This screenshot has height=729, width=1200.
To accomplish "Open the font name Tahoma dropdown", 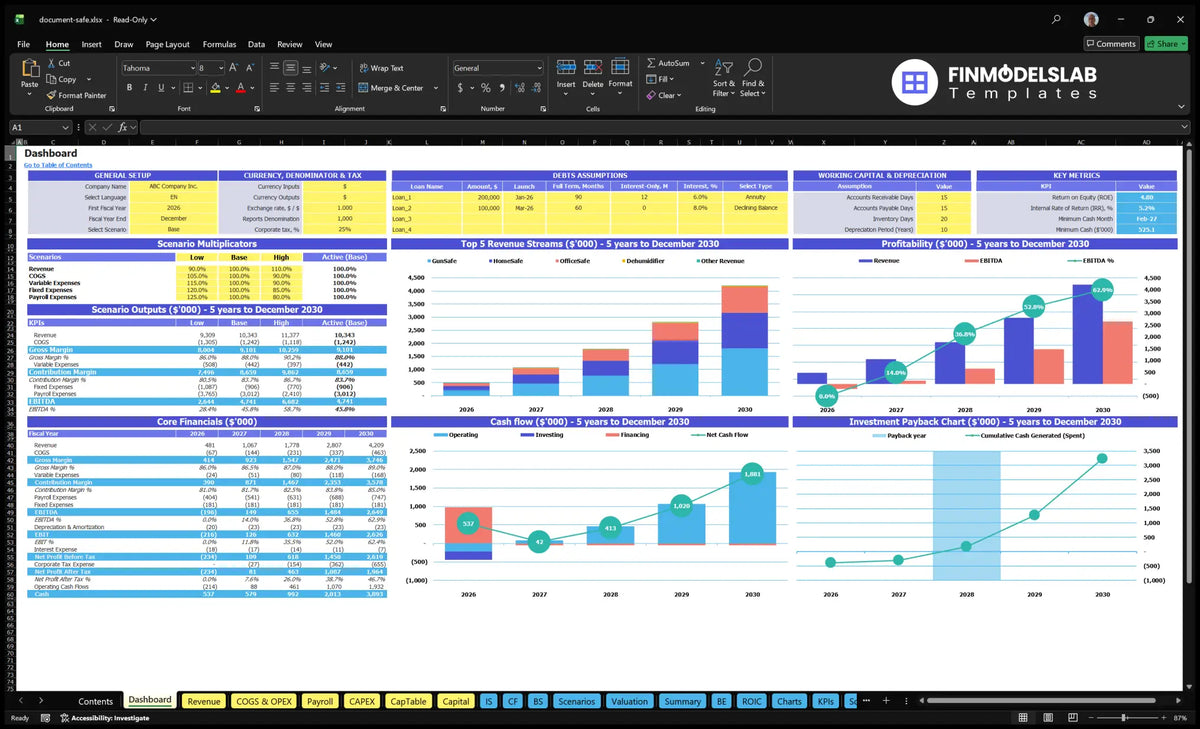I will [192, 68].
